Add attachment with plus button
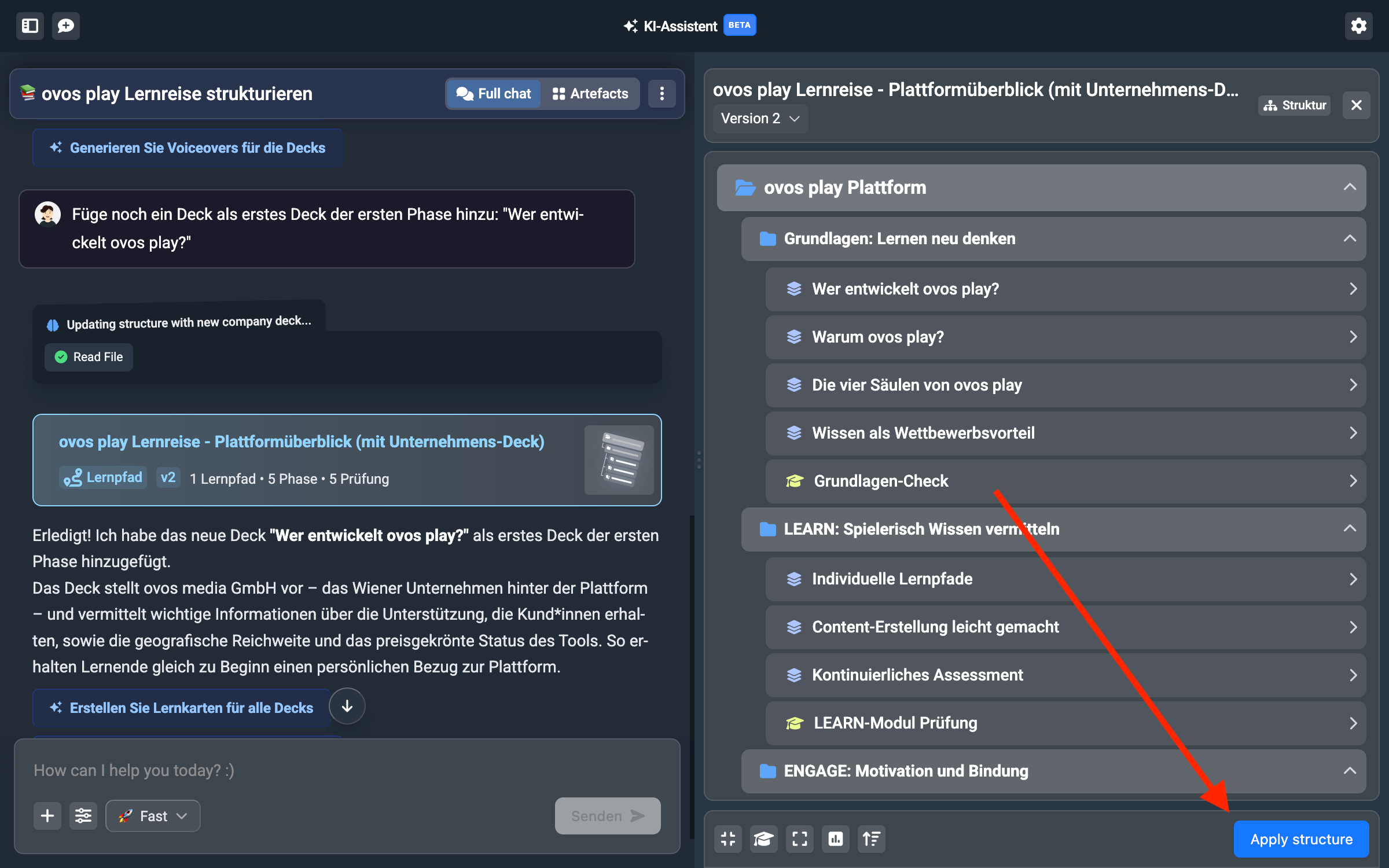The image size is (1389, 868). pos(47,816)
